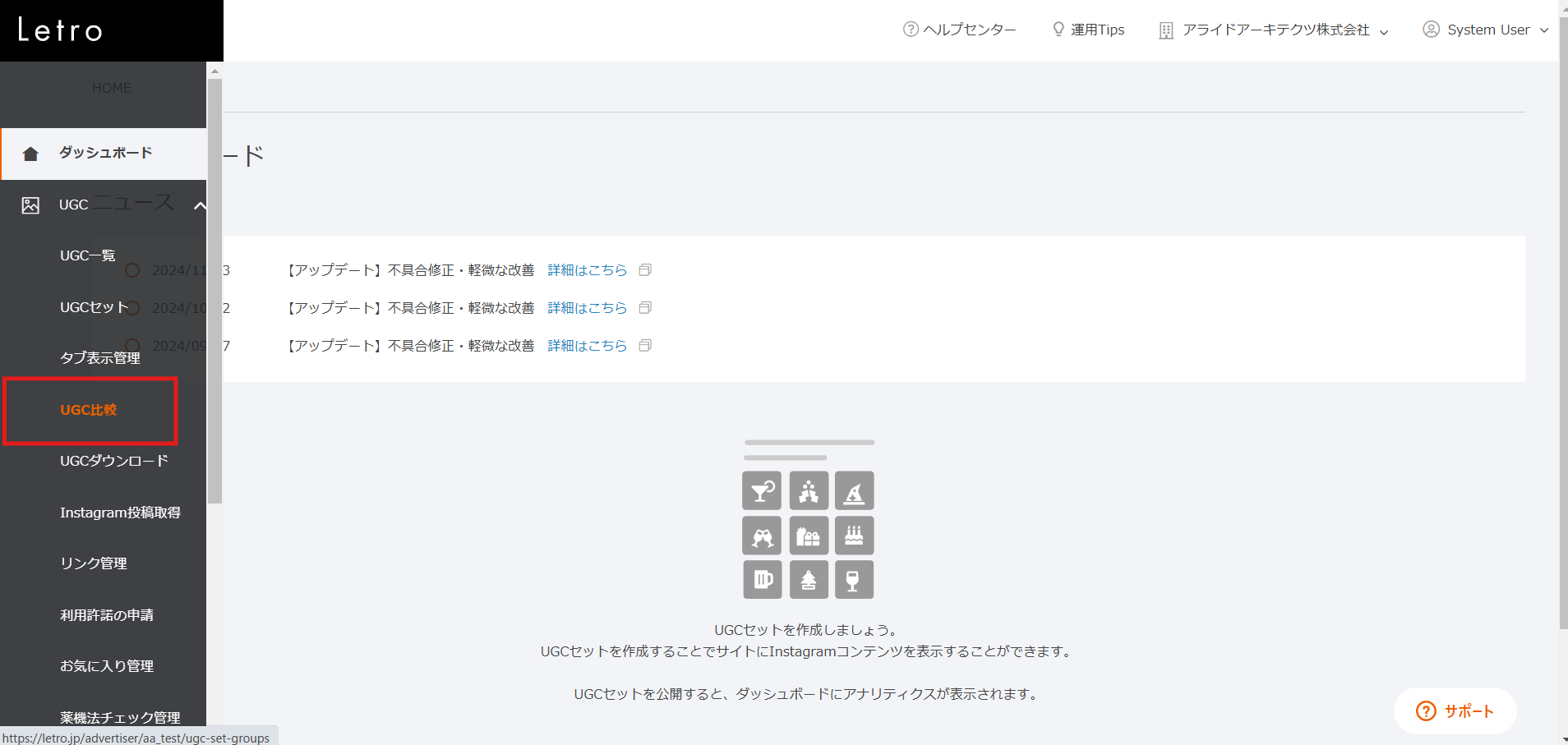Copy the third update news via its copy icon
Image resolution: width=1568 pixels, height=745 pixels.
[646, 345]
